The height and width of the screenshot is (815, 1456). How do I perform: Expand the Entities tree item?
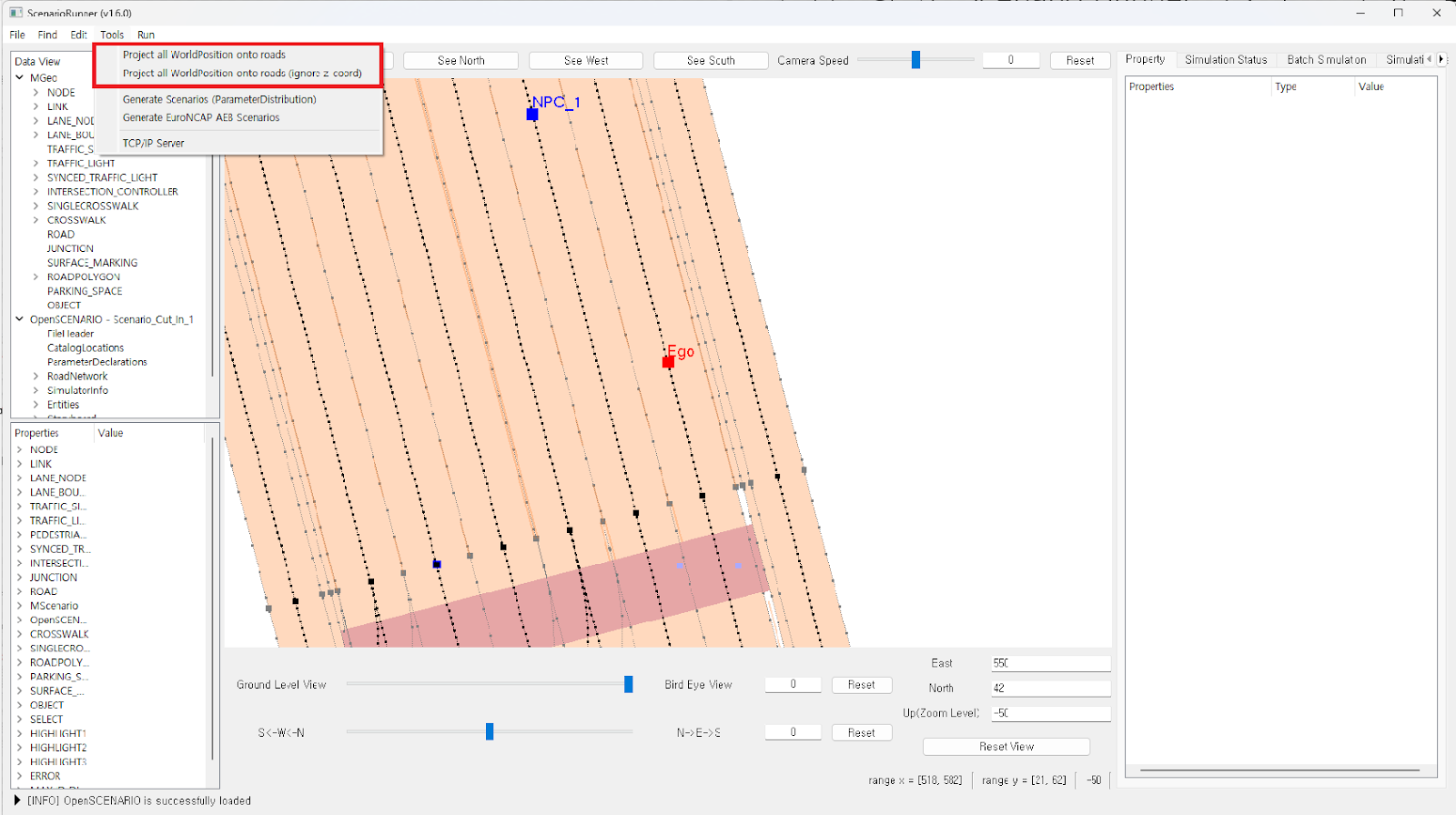point(36,405)
